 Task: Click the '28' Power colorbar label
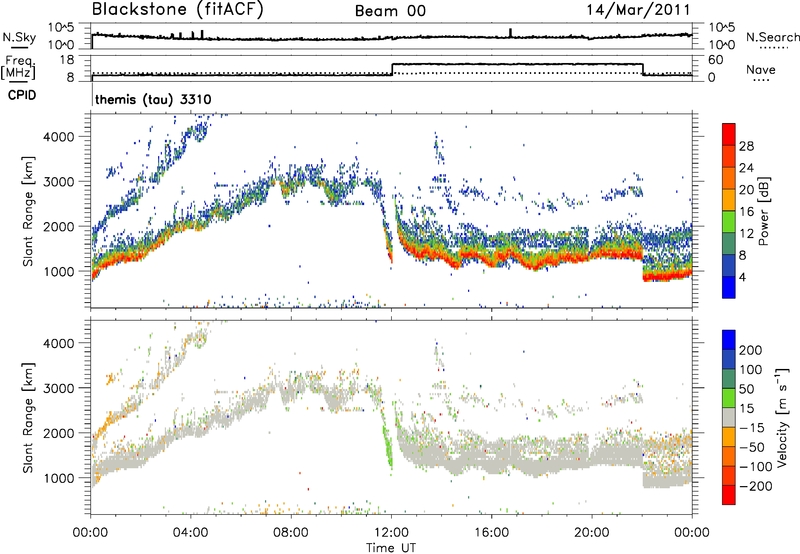(x=746, y=146)
